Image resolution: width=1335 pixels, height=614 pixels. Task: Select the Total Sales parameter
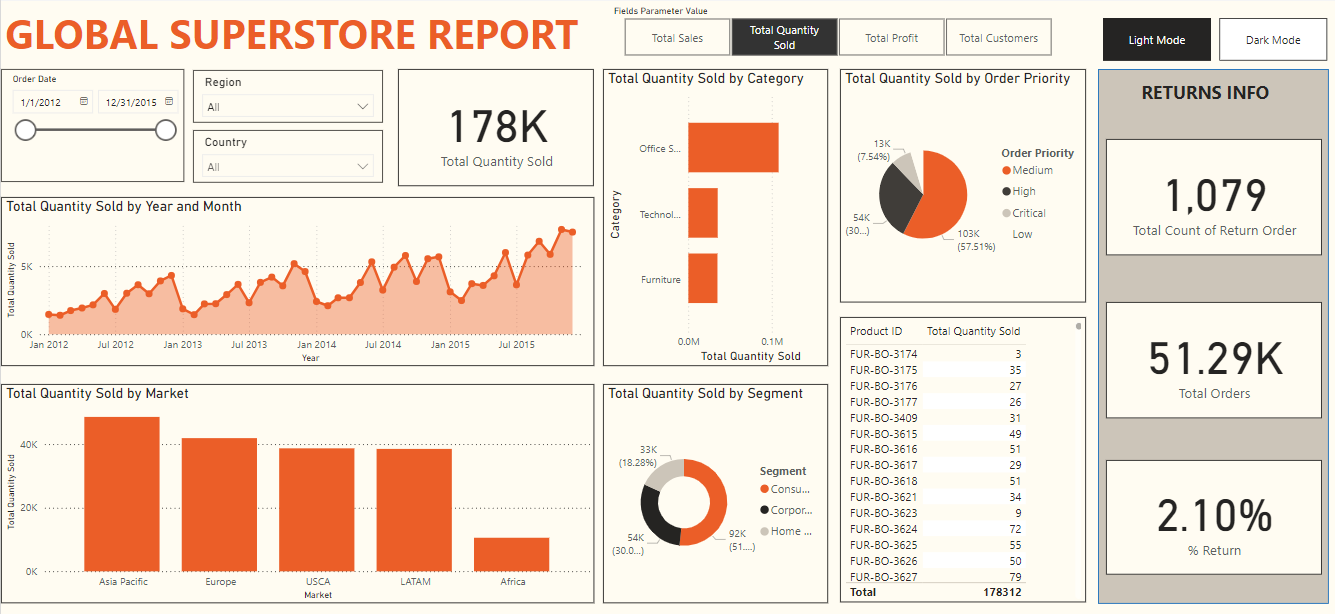pyautogui.click(x=677, y=38)
